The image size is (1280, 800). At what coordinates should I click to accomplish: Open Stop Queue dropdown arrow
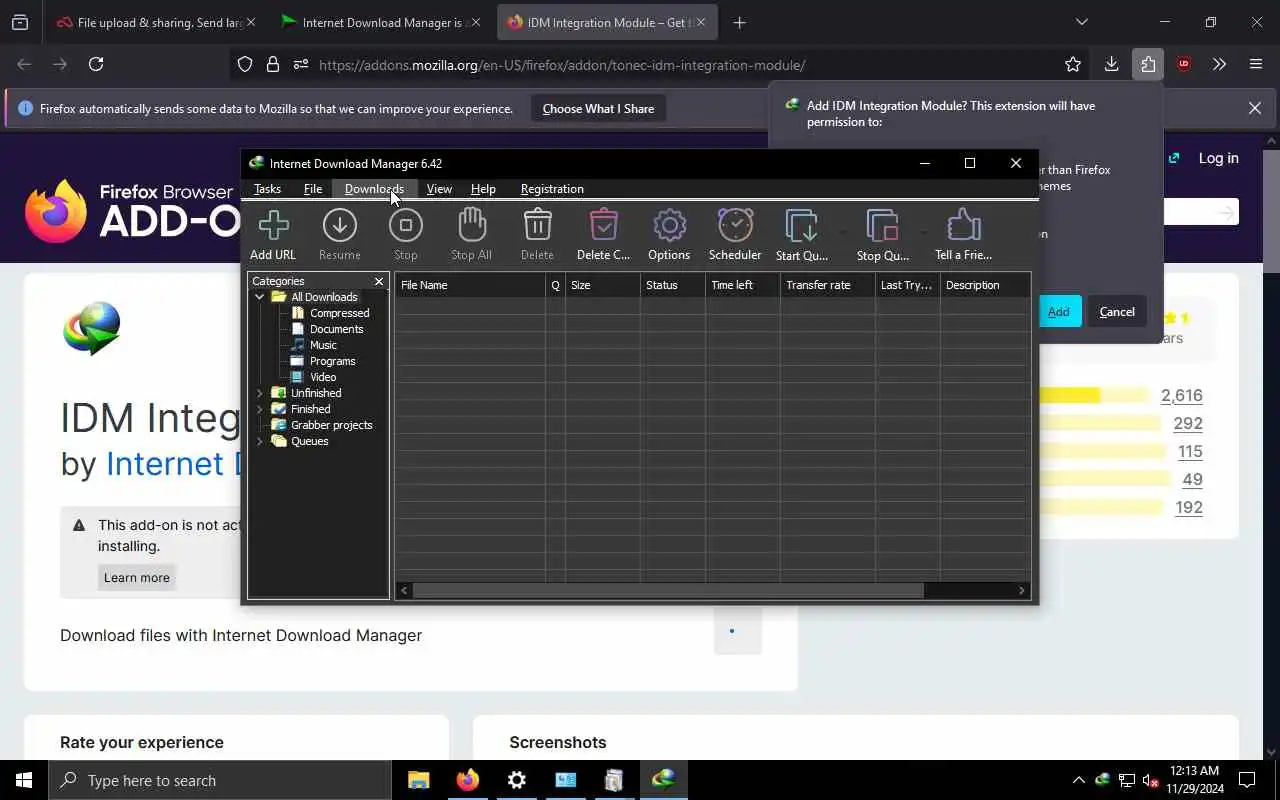[922, 235]
